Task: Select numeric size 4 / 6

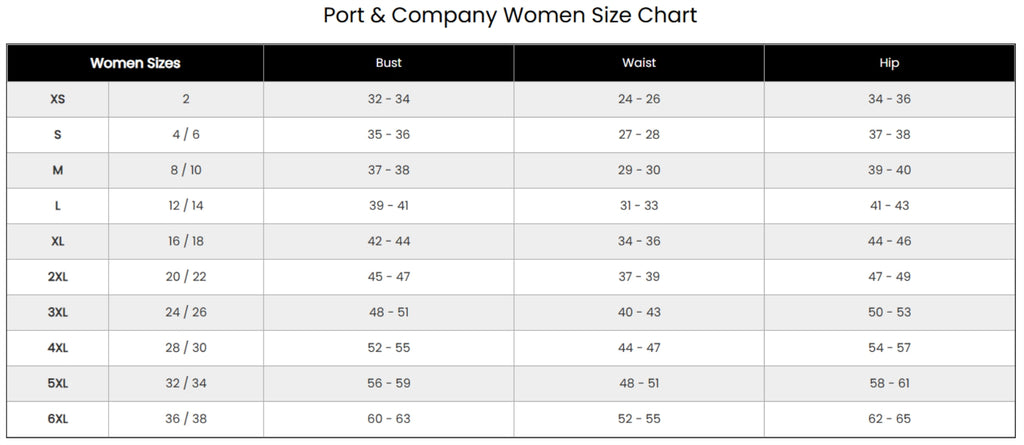Action: [x=186, y=135]
